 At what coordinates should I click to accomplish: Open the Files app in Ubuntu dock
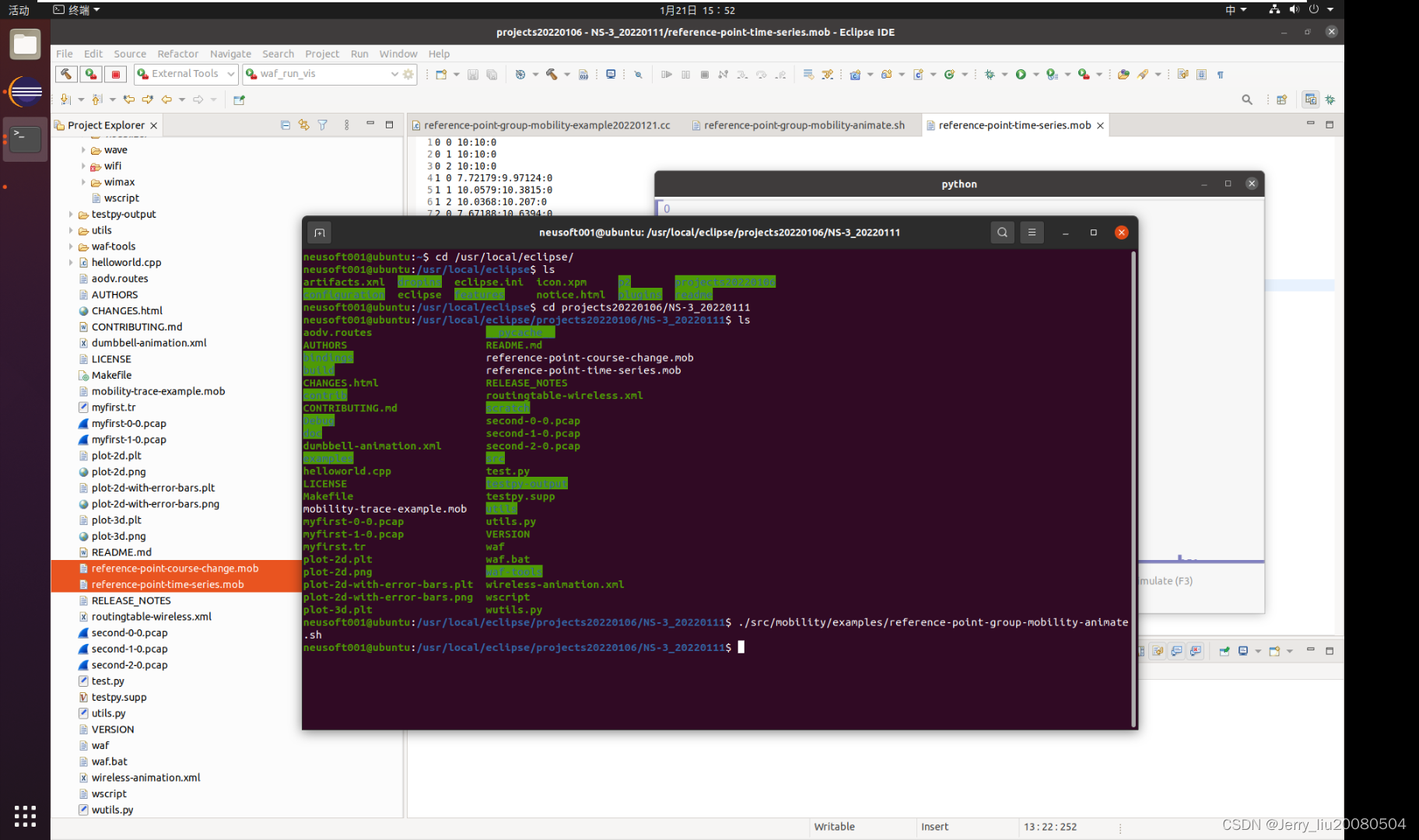click(25, 44)
